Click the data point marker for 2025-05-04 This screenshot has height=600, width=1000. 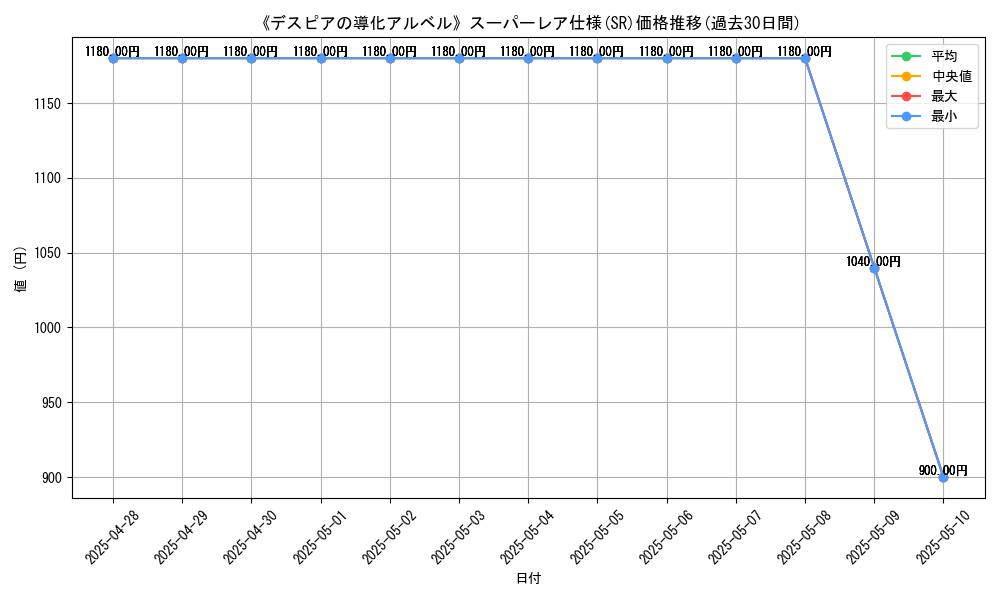[529, 59]
